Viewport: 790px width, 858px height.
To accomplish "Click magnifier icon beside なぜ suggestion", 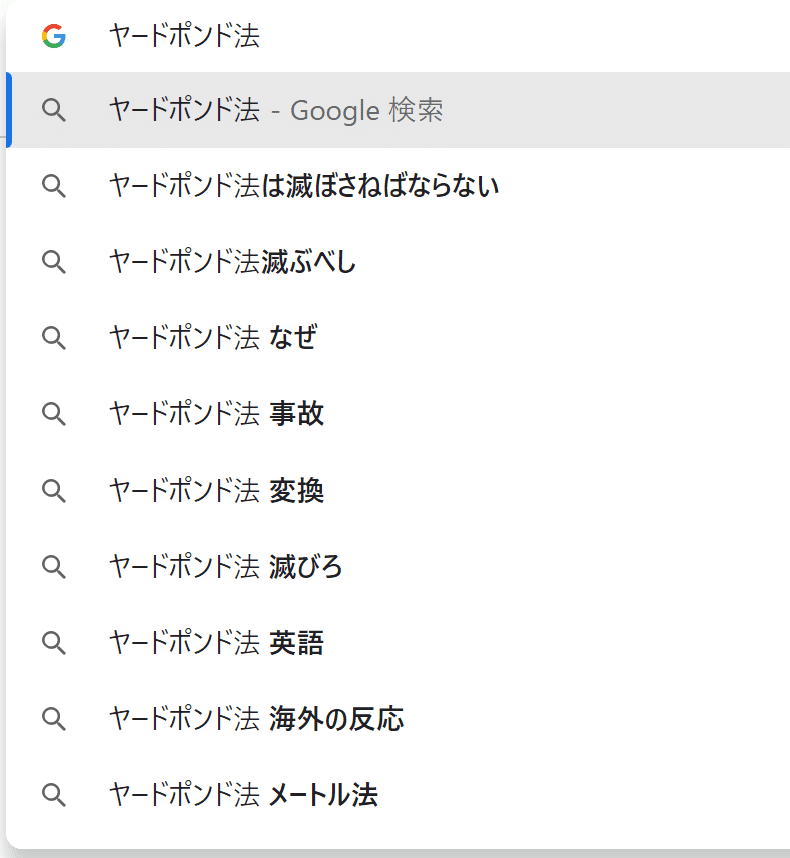I will (x=54, y=338).
